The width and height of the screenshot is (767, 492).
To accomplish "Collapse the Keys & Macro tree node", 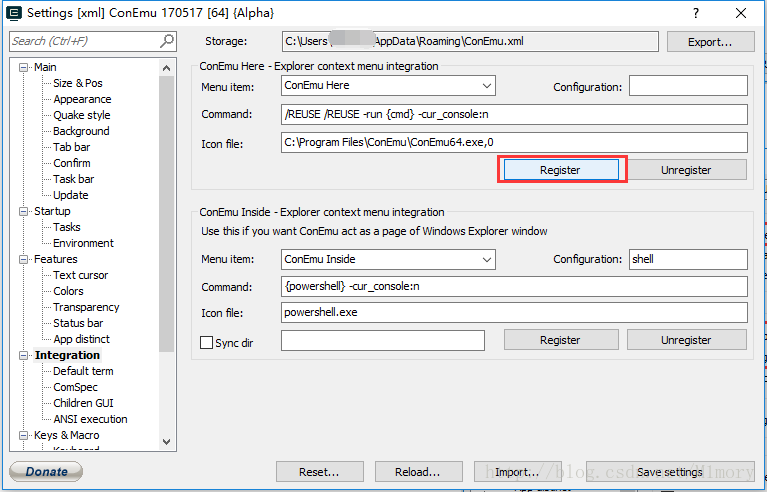I will pyautogui.click(x=23, y=435).
